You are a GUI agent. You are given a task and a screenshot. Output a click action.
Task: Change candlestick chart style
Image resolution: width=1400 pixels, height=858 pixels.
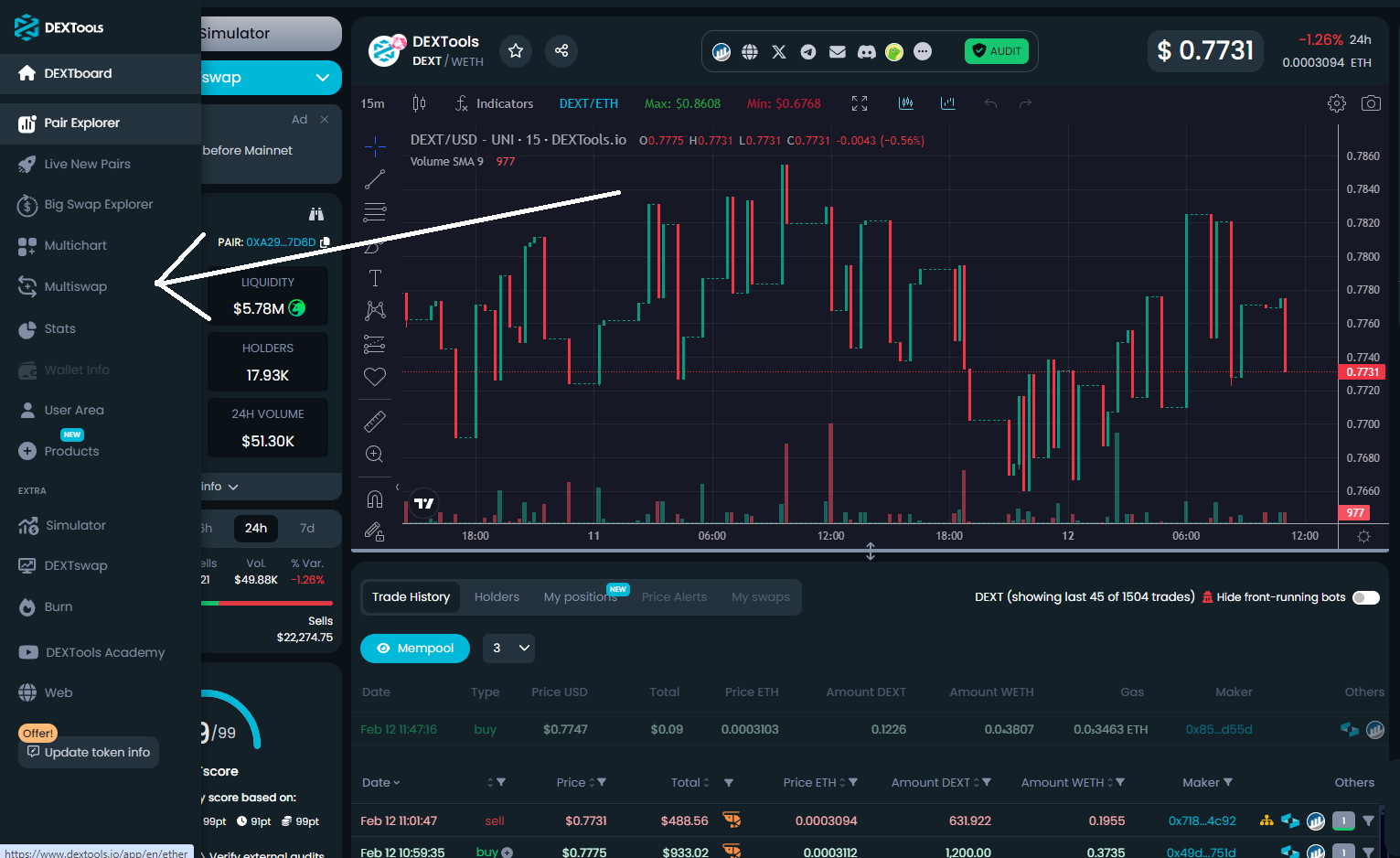coord(419,103)
